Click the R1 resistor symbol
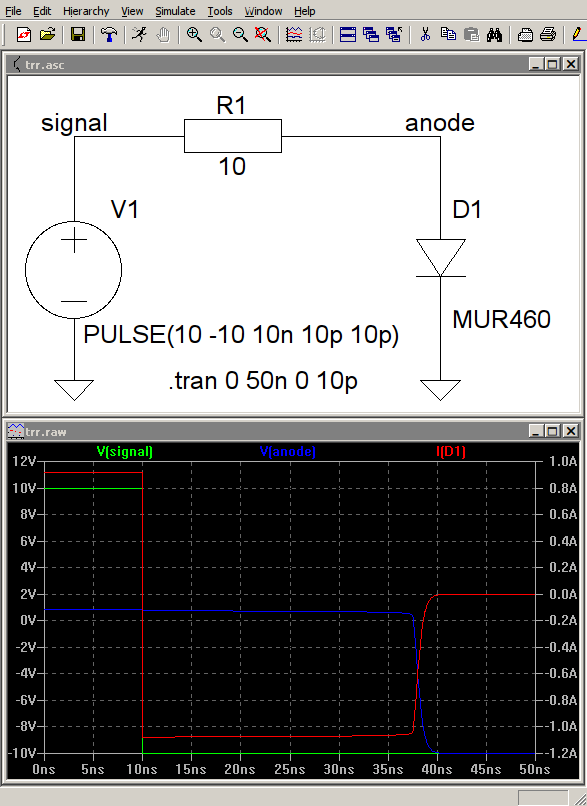This screenshot has height=806, width=587. (233, 136)
